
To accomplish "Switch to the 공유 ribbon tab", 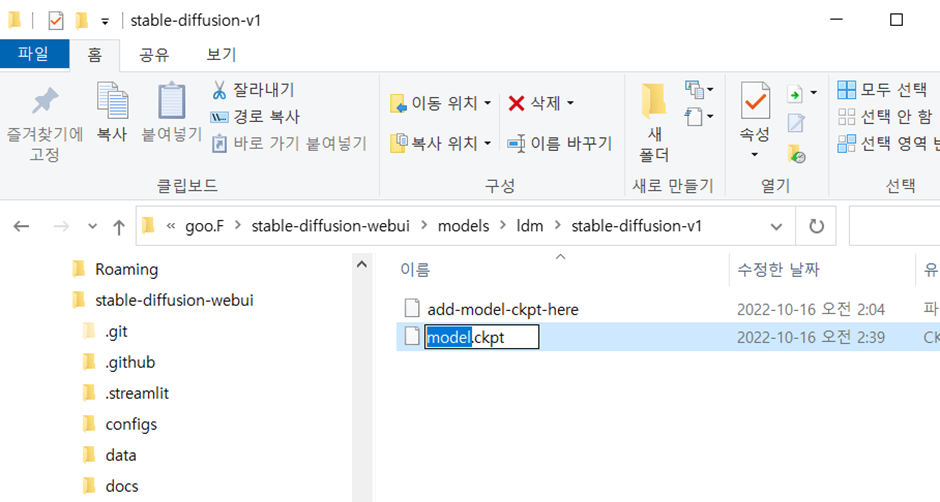I will click(154, 55).
